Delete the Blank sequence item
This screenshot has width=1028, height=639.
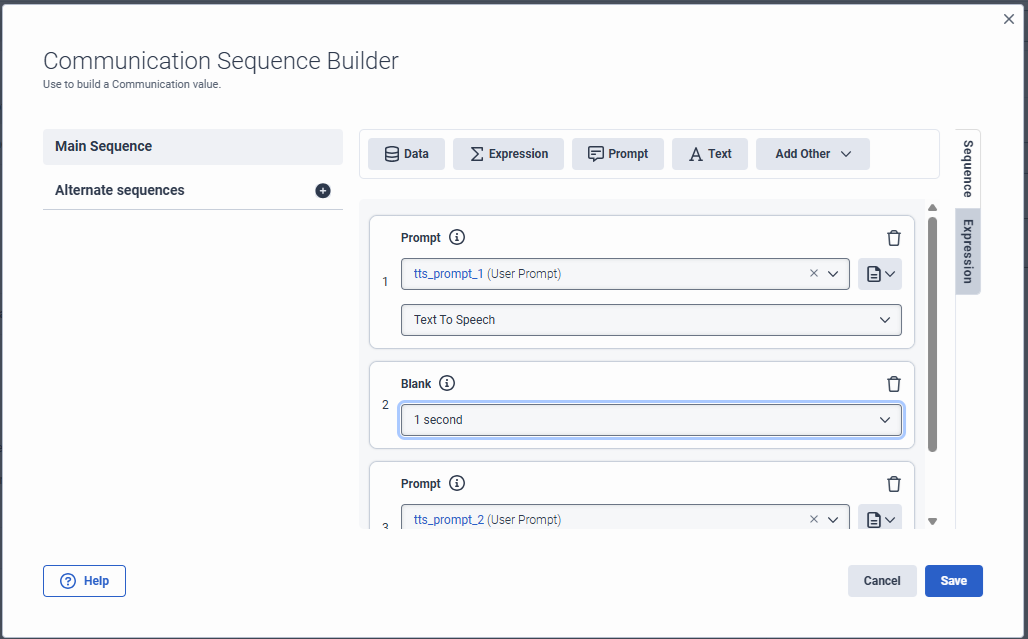point(894,383)
